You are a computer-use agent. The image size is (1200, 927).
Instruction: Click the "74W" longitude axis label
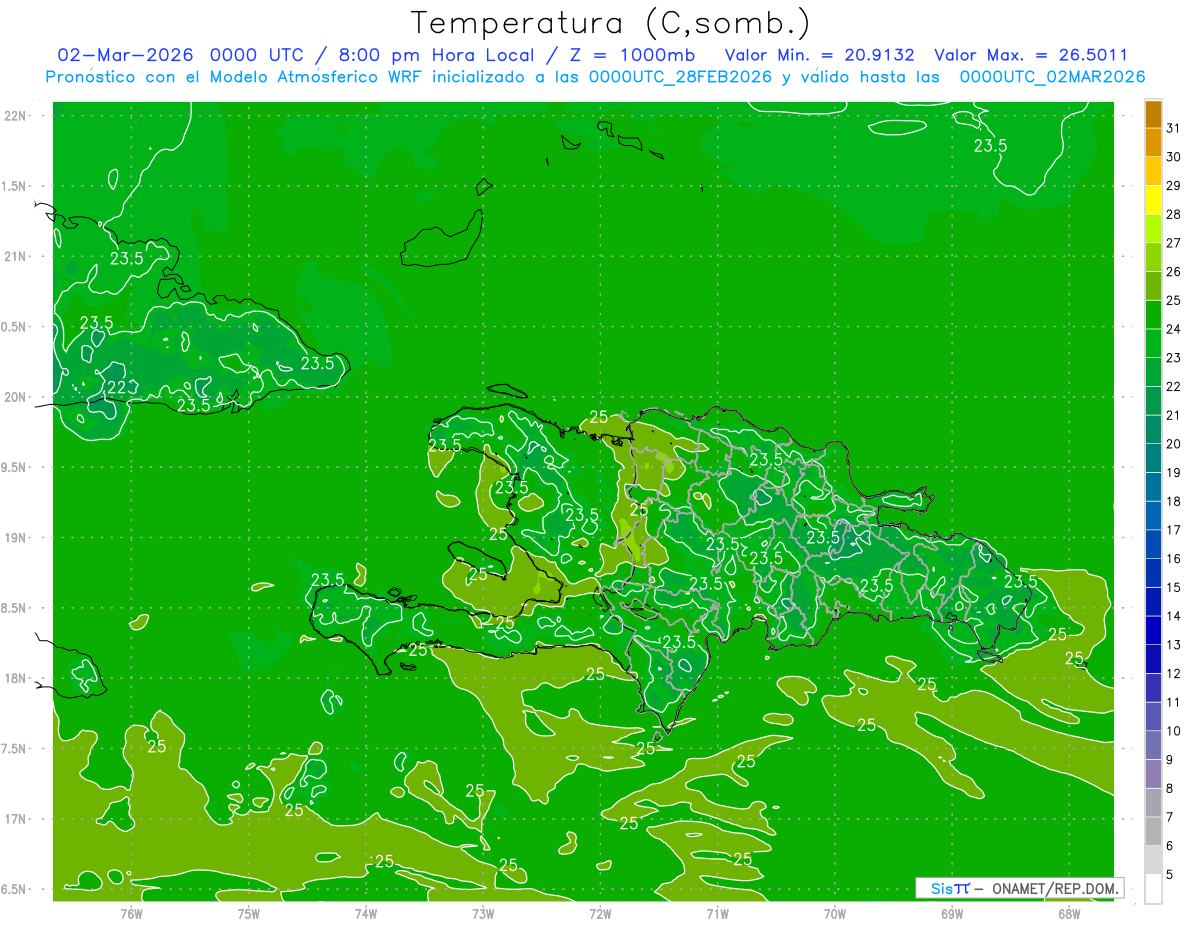(x=366, y=913)
